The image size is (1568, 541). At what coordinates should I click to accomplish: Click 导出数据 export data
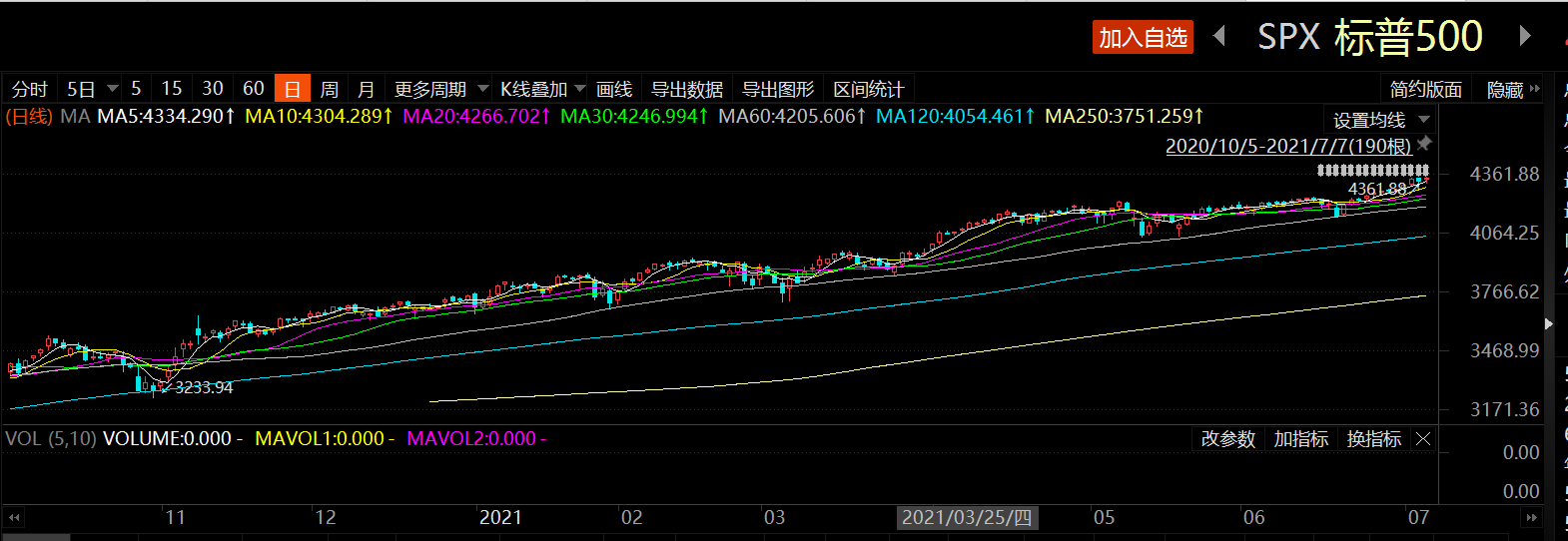pyautogui.click(x=687, y=89)
